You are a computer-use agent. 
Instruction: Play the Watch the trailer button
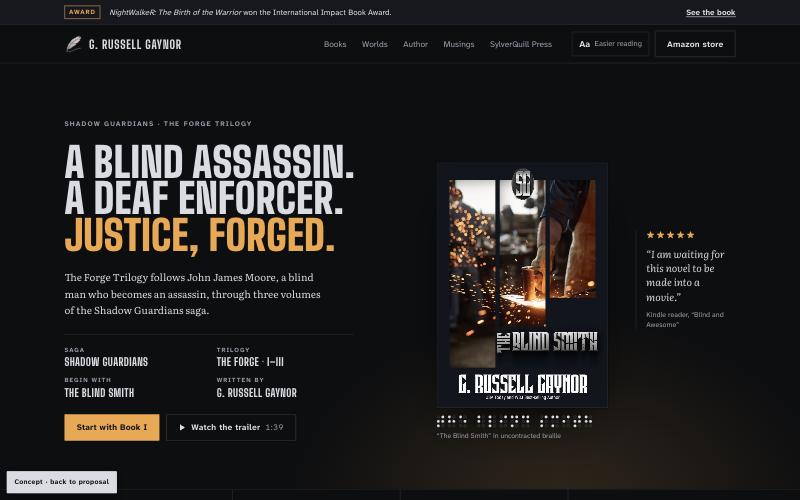click(x=231, y=427)
